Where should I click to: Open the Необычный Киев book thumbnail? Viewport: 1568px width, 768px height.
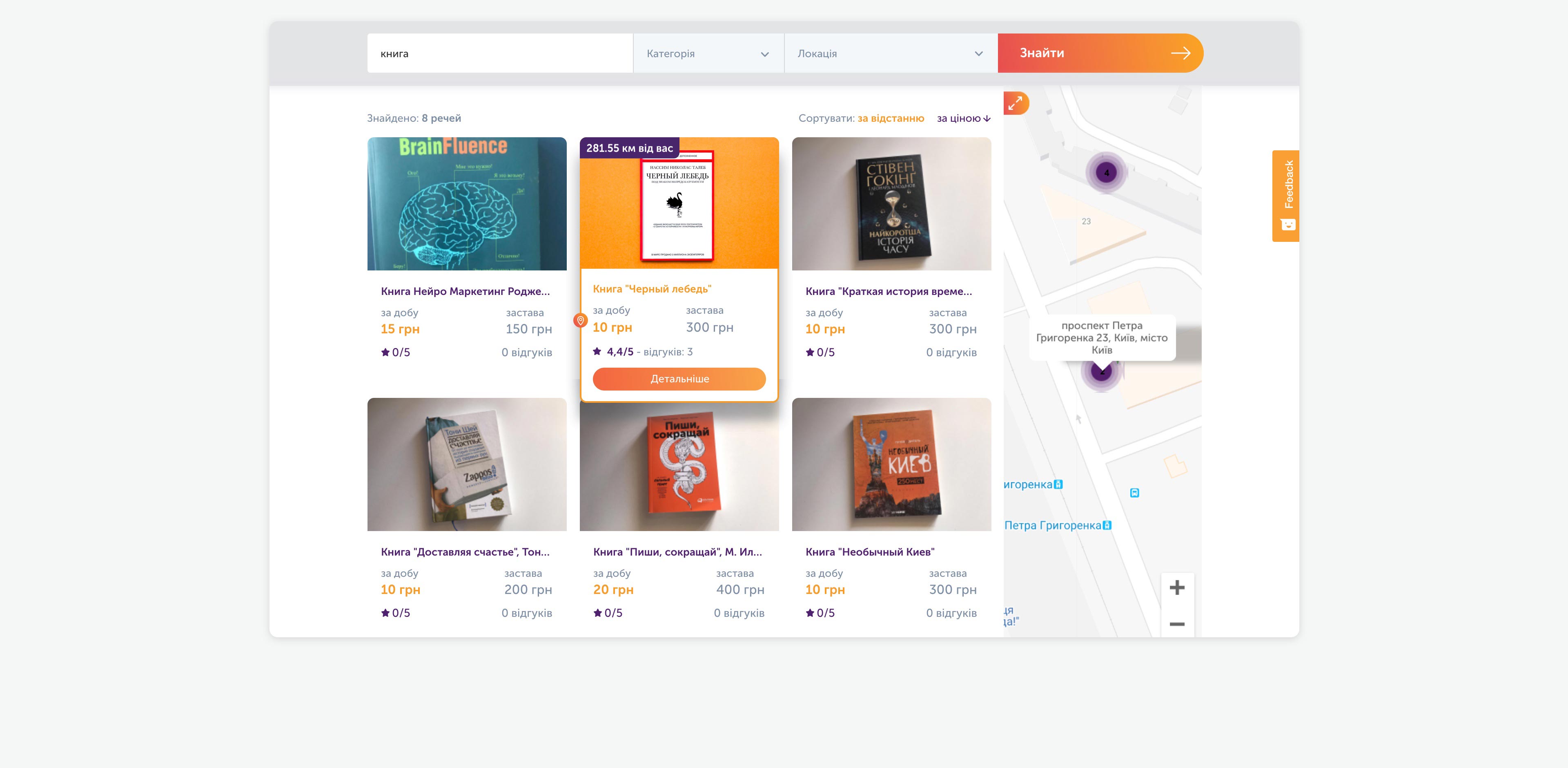(x=891, y=465)
